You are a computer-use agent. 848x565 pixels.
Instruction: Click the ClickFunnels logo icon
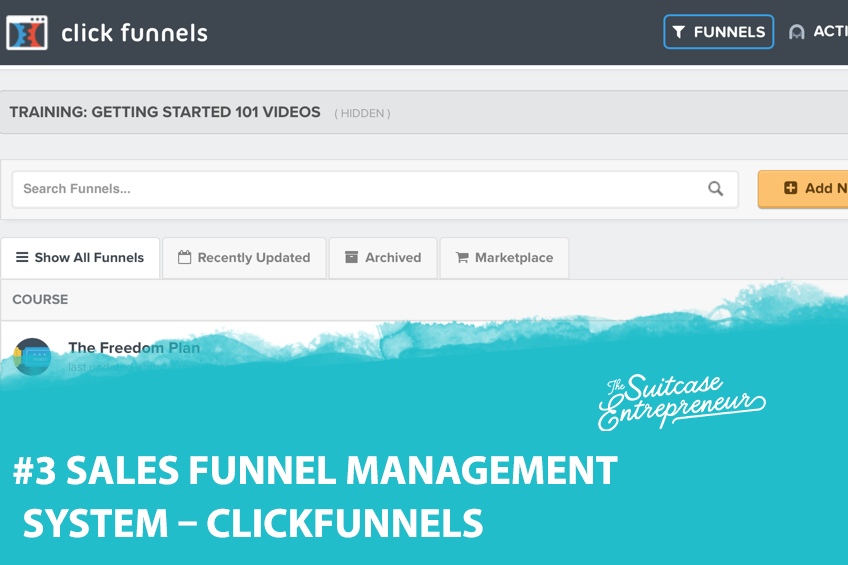click(x=26, y=32)
